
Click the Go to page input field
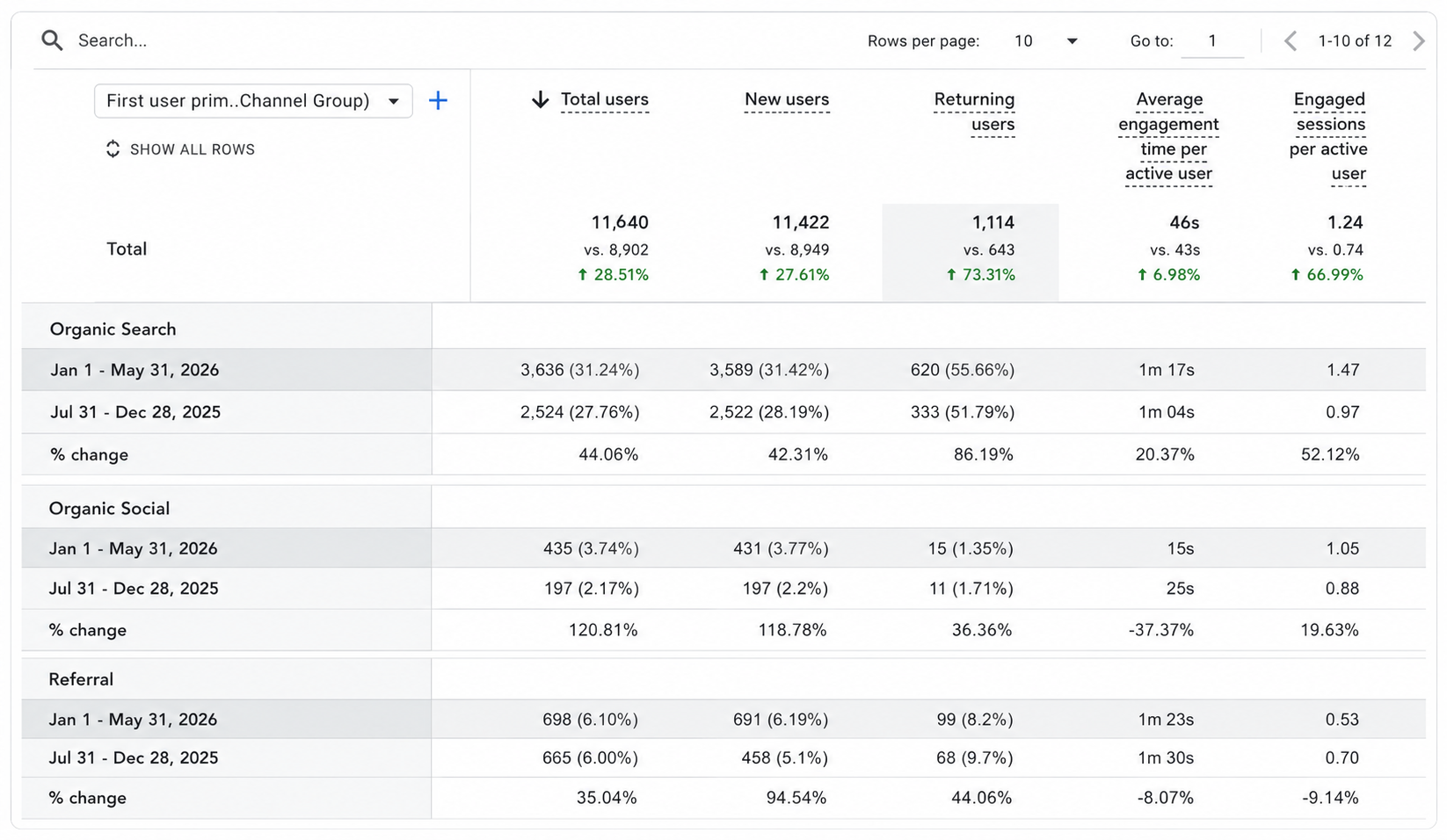click(x=1212, y=41)
